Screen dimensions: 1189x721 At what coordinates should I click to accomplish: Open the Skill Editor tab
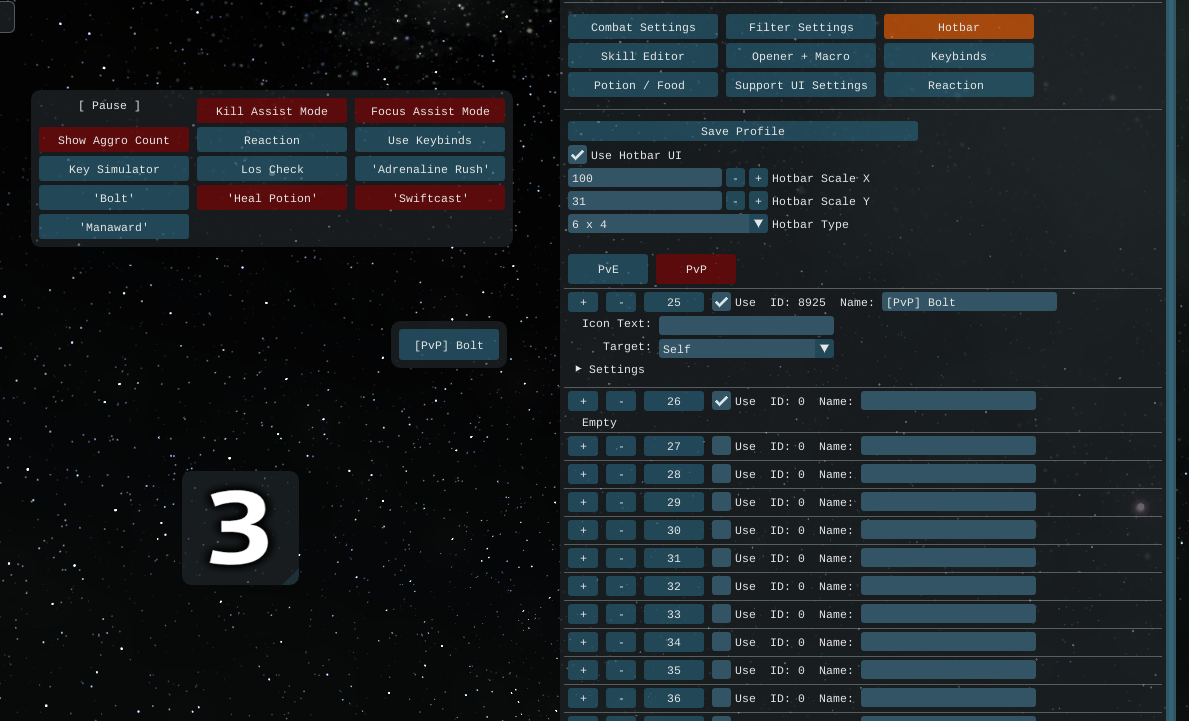pos(643,56)
